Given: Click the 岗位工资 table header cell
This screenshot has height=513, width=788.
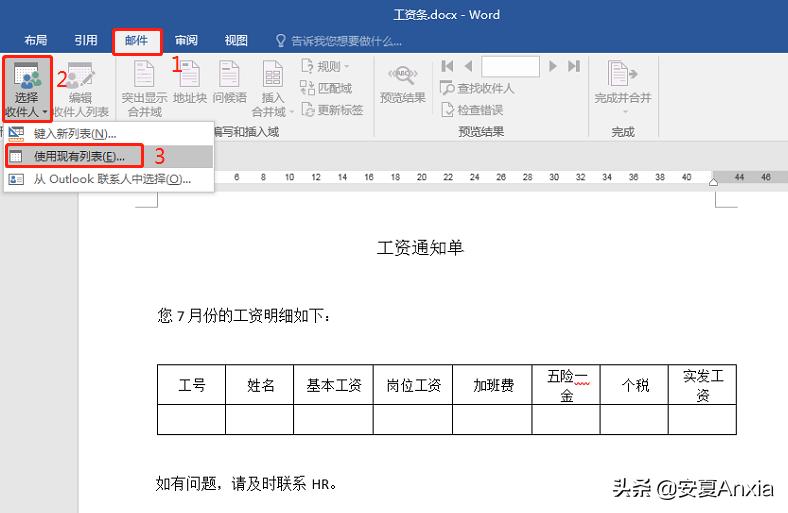Looking at the screenshot, I should click(x=413, y=385).
